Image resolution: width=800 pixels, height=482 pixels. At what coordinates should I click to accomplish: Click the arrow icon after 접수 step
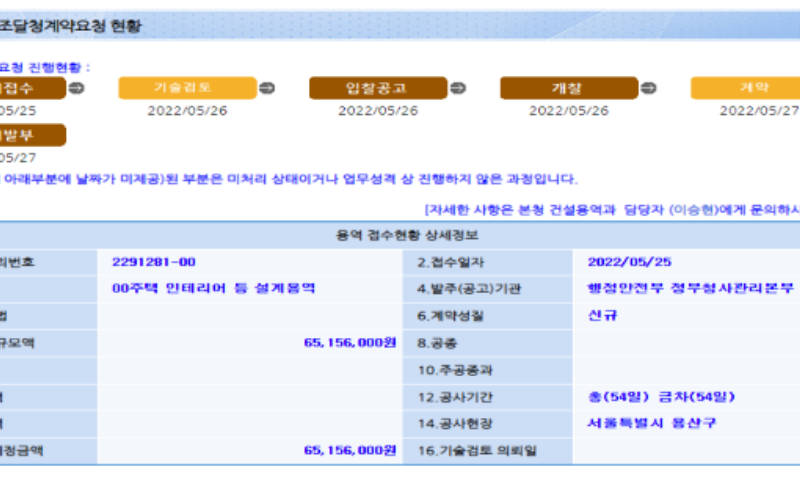76,88
